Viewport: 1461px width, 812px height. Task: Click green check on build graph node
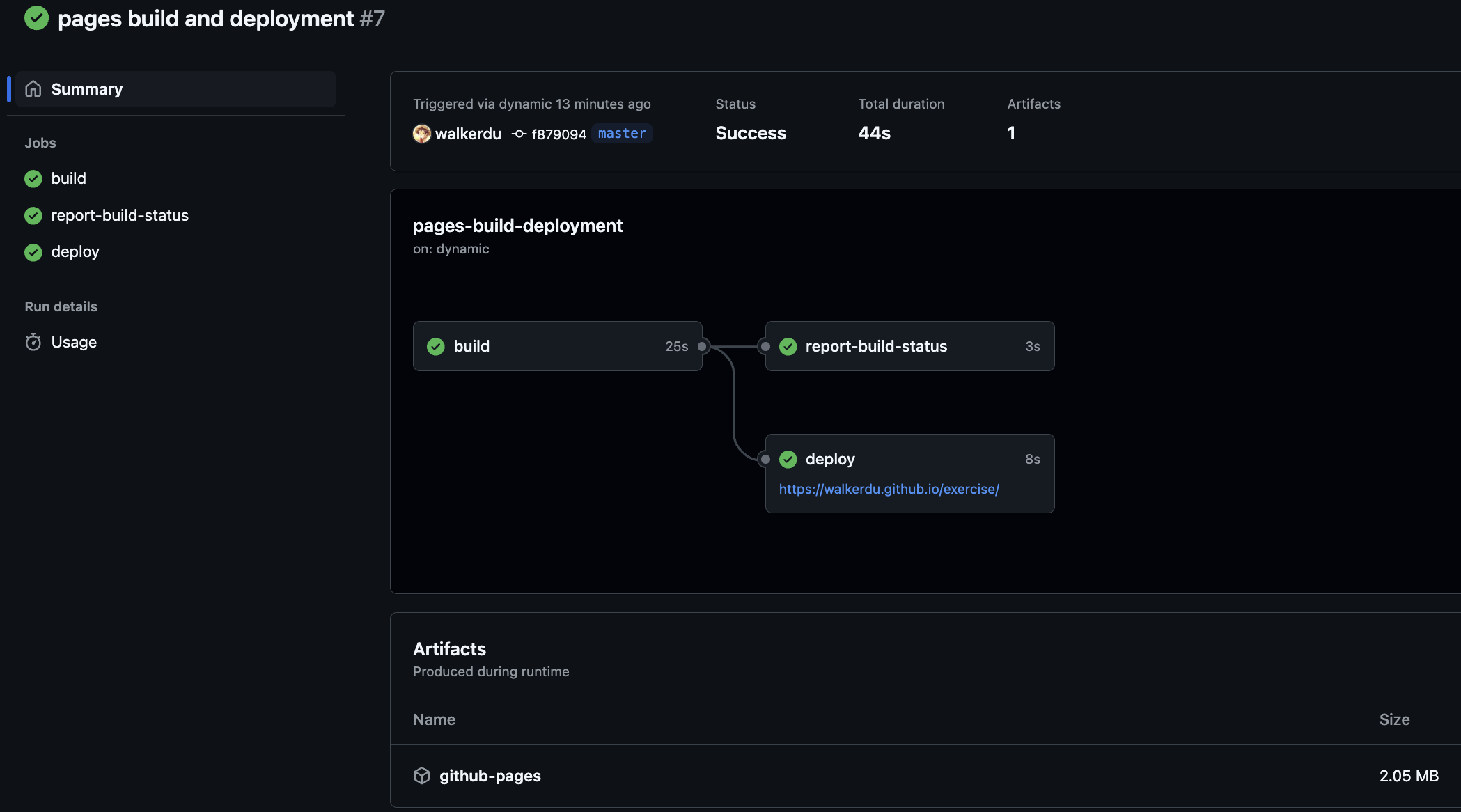coord(436,346)
